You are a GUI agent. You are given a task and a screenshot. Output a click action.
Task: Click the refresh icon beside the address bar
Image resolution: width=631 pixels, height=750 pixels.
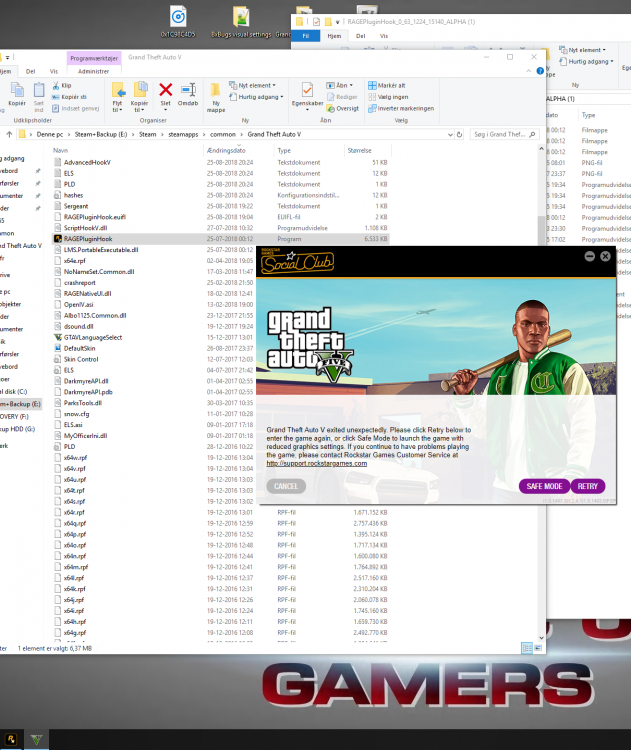click(459, 134)
